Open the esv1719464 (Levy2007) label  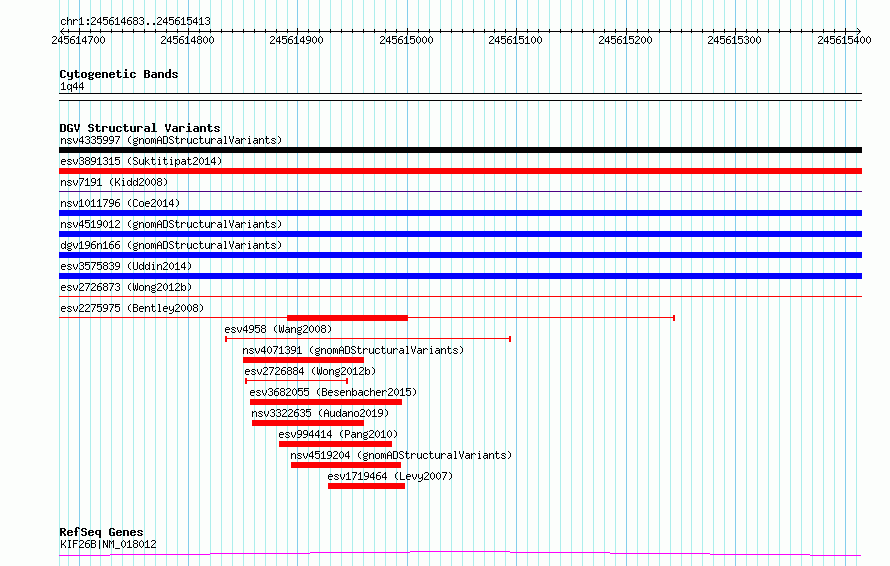click(x=391, y=476)
